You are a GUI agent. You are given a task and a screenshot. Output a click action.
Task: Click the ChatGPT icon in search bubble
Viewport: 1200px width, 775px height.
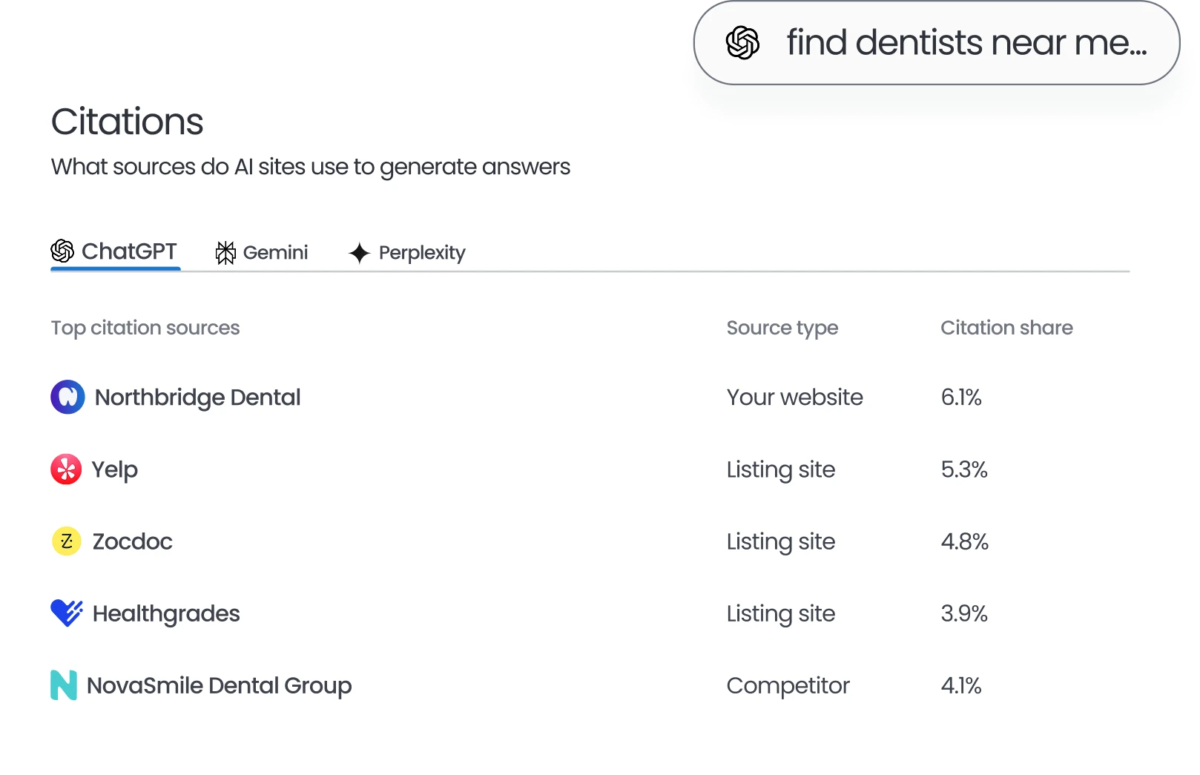pos(743,43)
